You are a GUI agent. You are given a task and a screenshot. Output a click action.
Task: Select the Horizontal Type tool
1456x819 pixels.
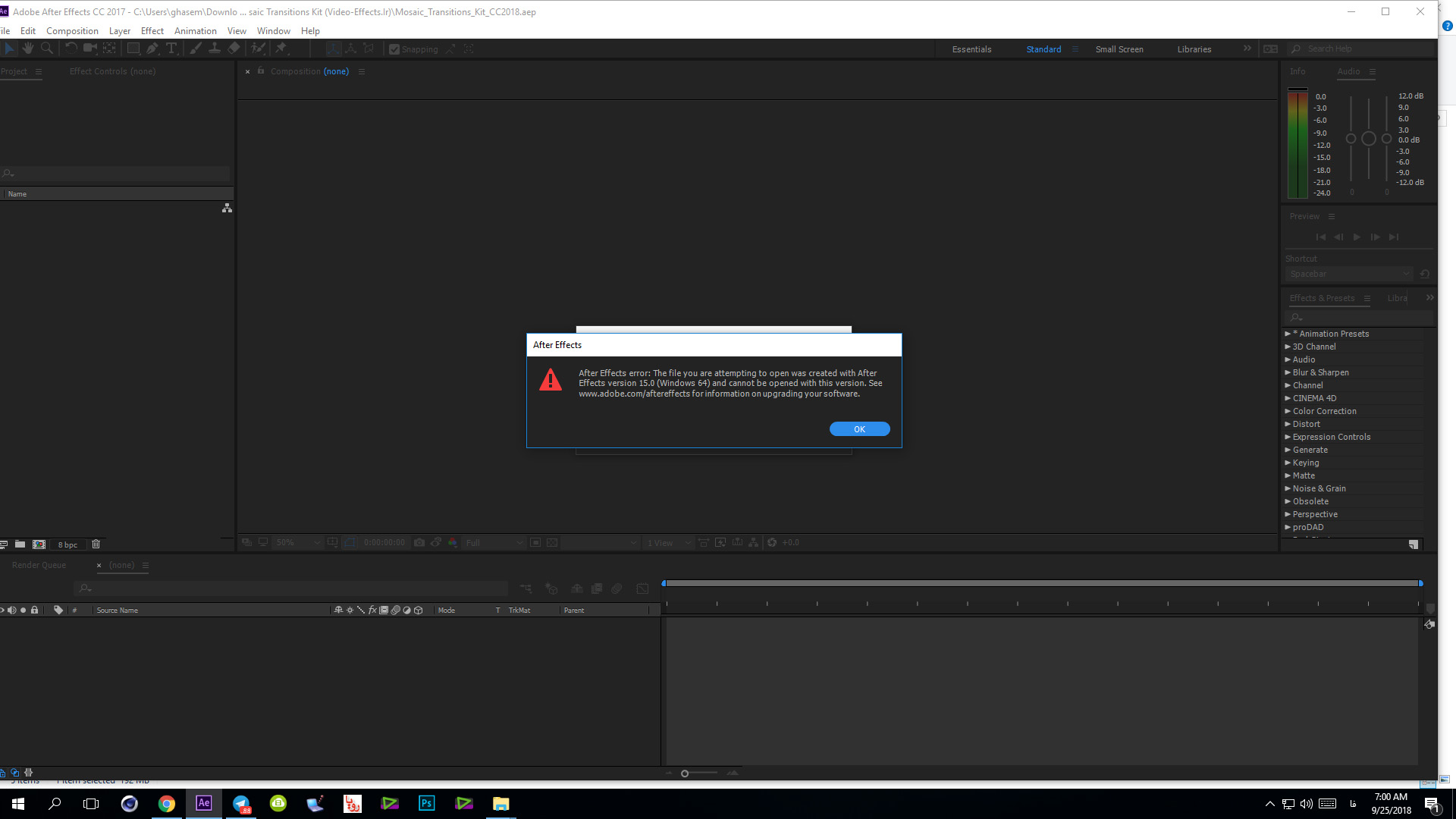point(172,49)
